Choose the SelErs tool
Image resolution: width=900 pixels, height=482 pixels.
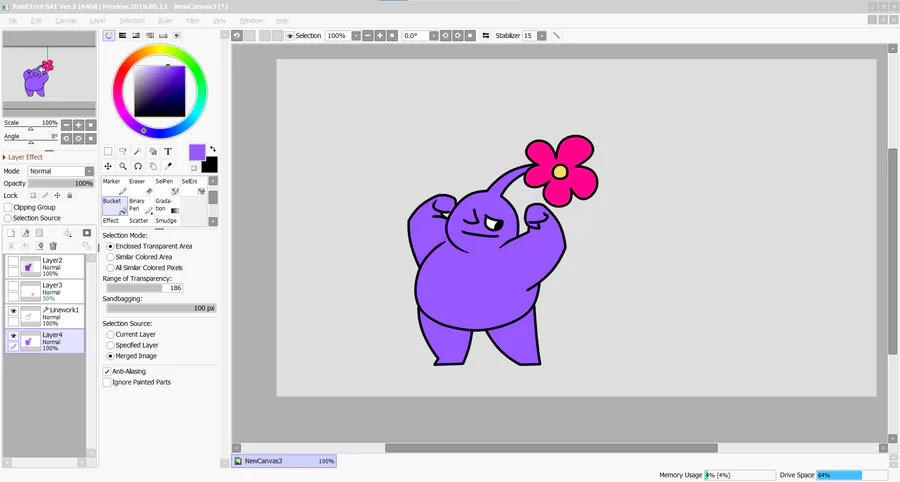coord(193,186)
